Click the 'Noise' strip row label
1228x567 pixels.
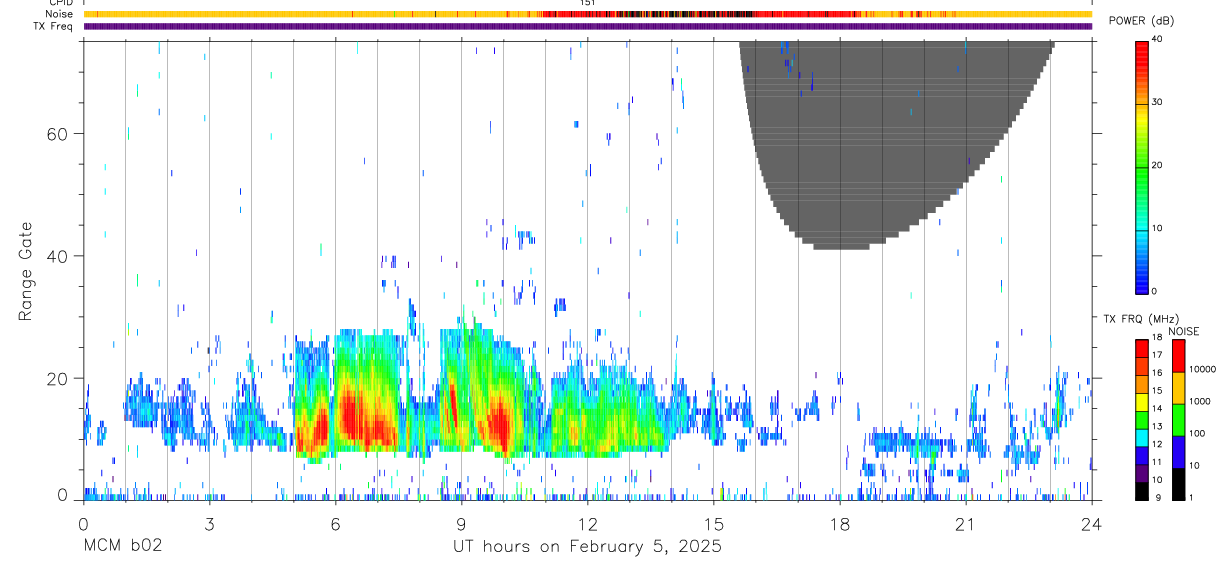[x=60, y=14]
